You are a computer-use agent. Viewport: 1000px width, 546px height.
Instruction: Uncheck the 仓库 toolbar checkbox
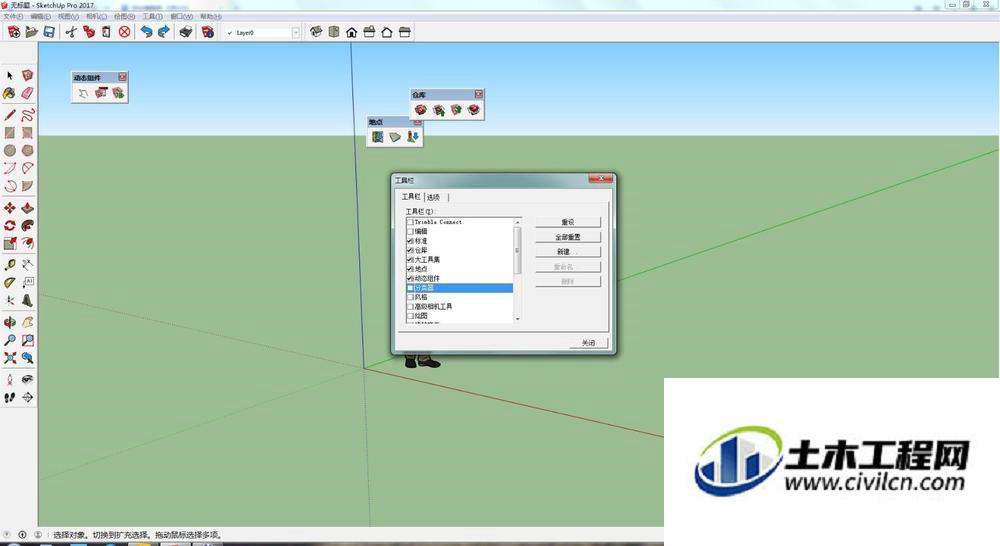[x=410, y=250]
